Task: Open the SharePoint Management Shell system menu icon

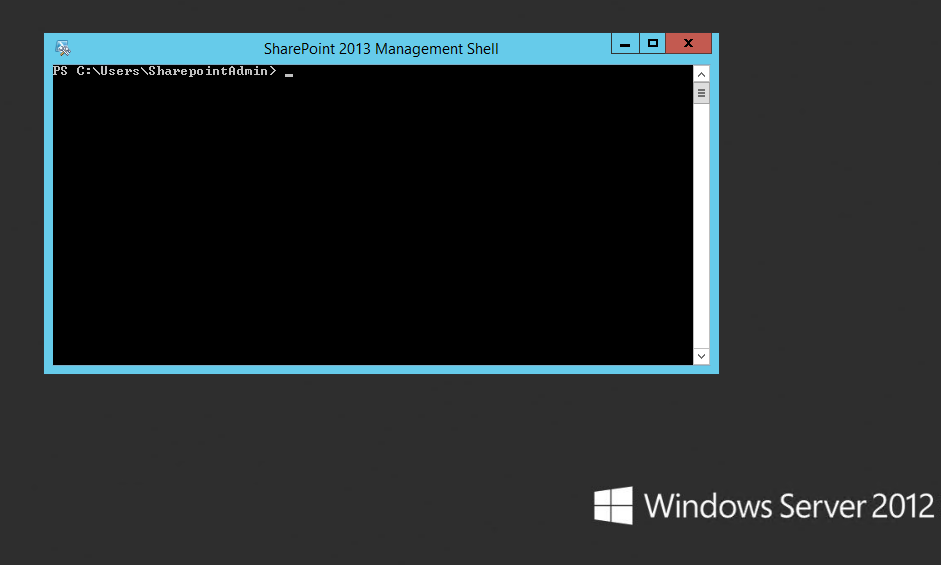Action: click(x=62, y=48)
